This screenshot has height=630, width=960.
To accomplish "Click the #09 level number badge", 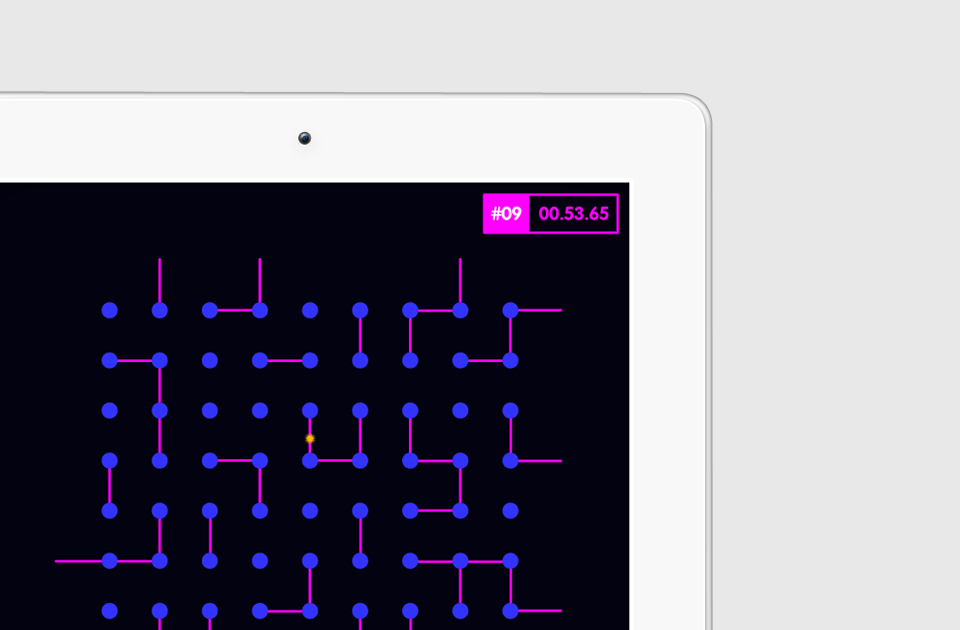I will 506,214.
